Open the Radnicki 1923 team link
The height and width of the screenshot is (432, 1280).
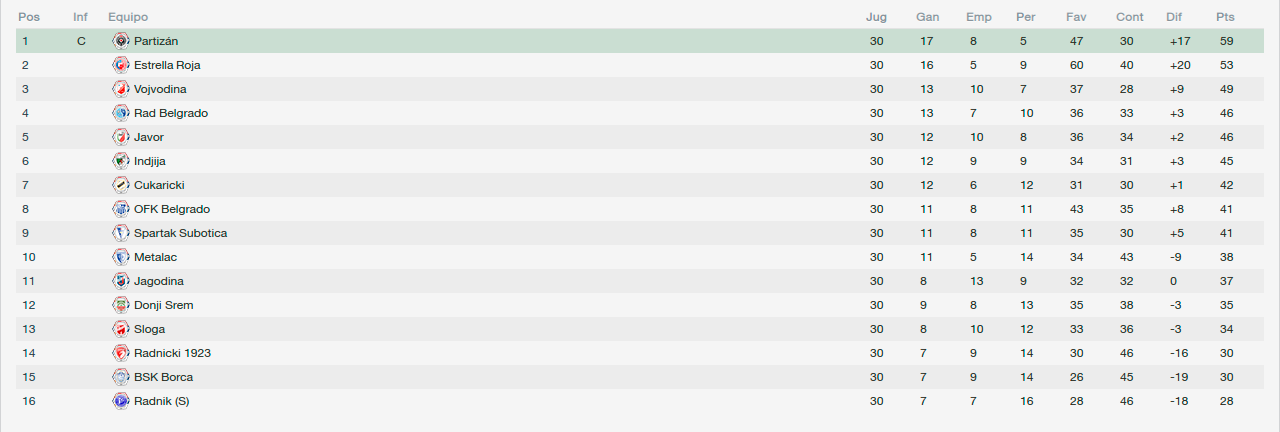pyautogui.click(x=172, y=353)
